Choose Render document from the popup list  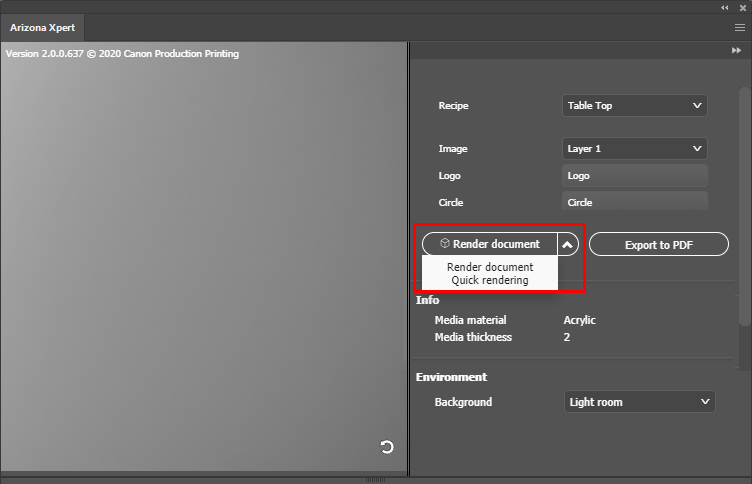tap(490, 267)
